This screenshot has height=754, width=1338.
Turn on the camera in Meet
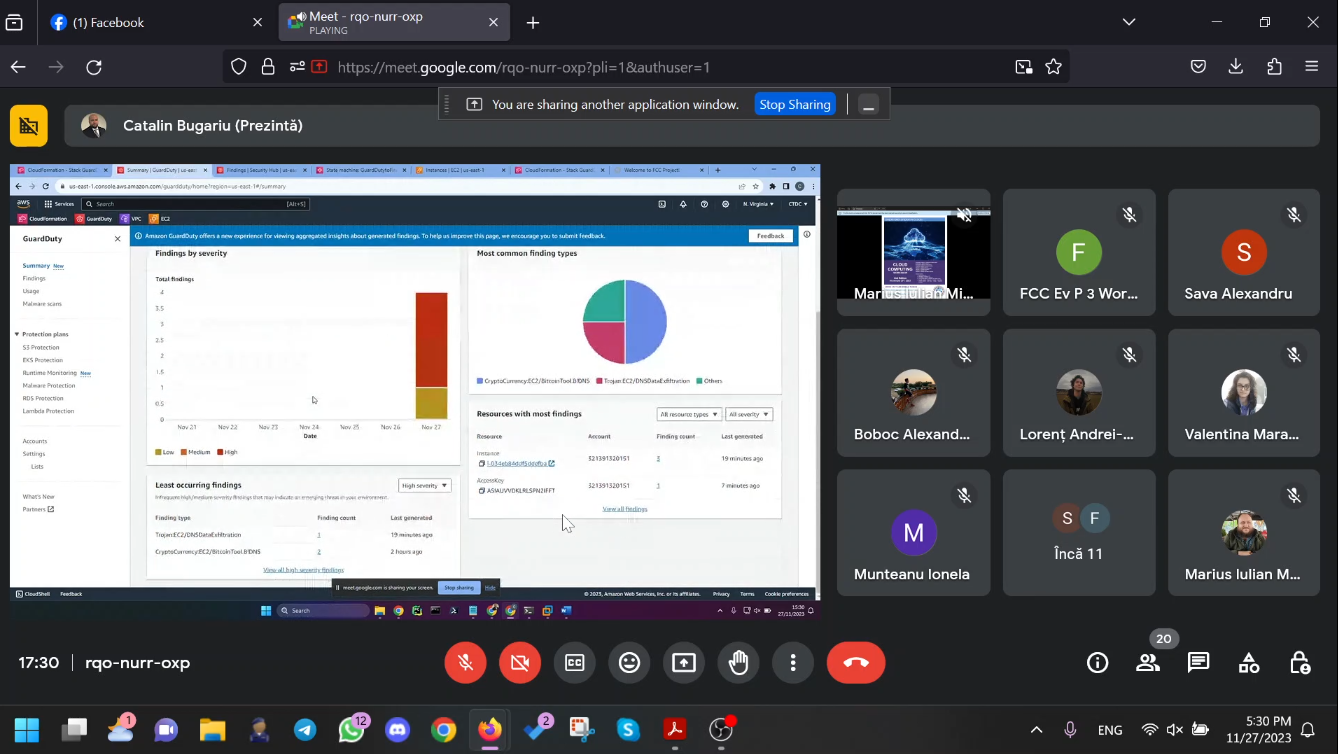point(520,662)
